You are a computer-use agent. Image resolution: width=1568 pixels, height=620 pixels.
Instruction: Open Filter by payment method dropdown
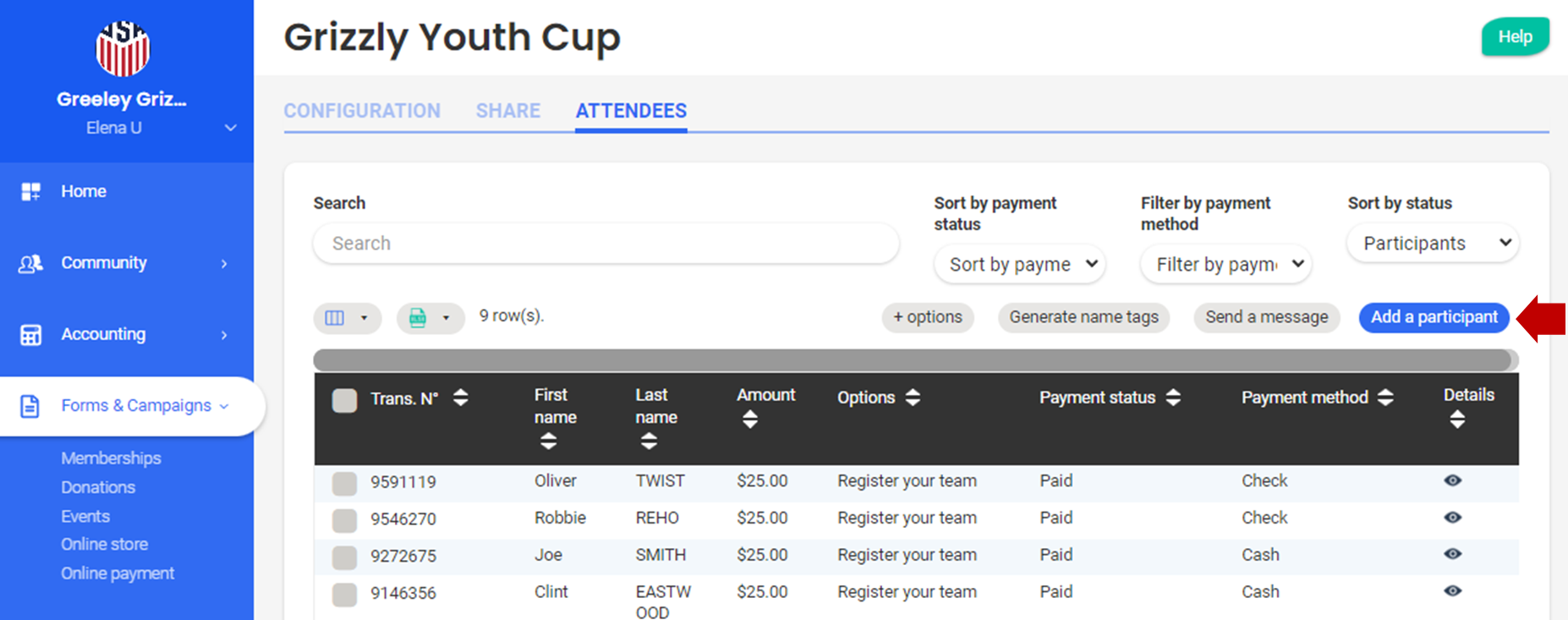(x=1225, y=265)
